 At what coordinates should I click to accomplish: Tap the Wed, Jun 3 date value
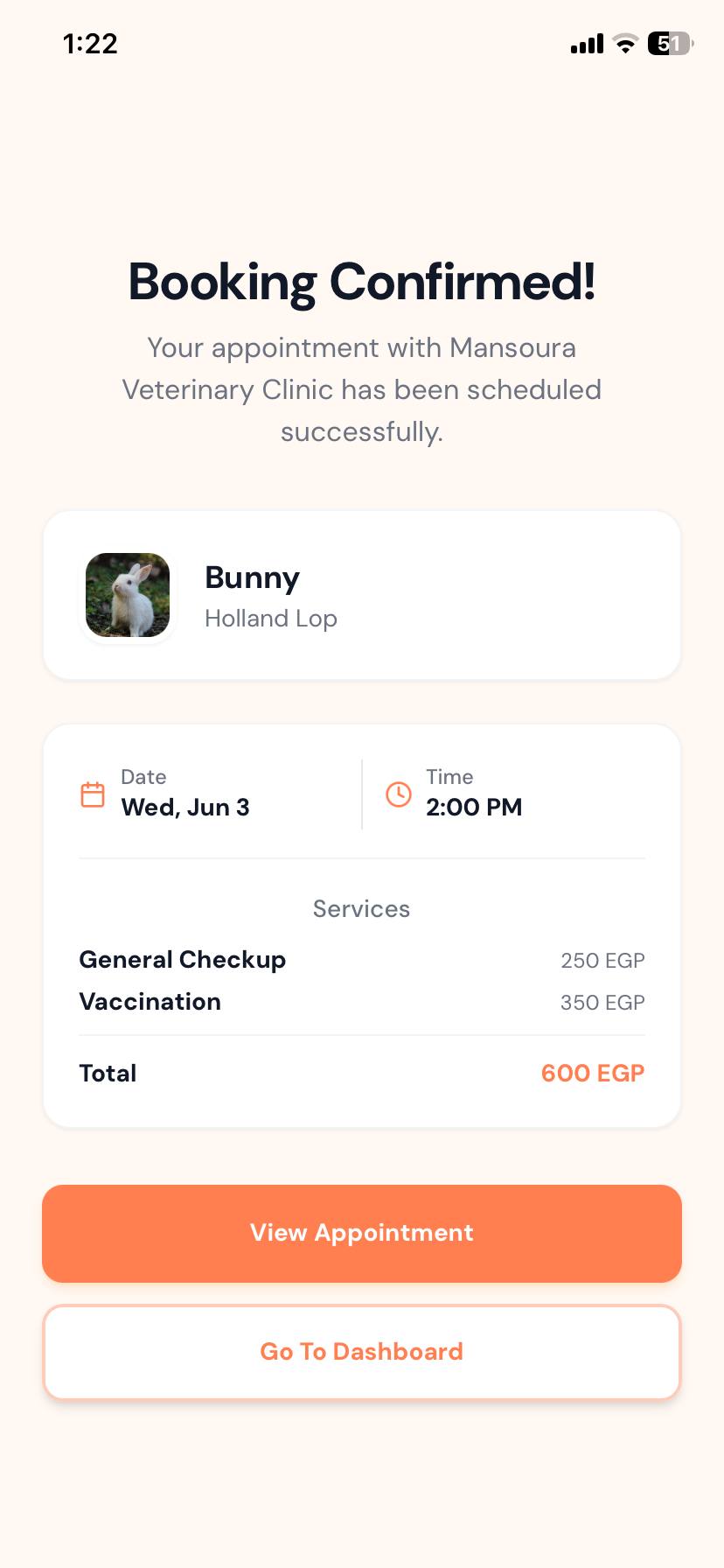185,807
